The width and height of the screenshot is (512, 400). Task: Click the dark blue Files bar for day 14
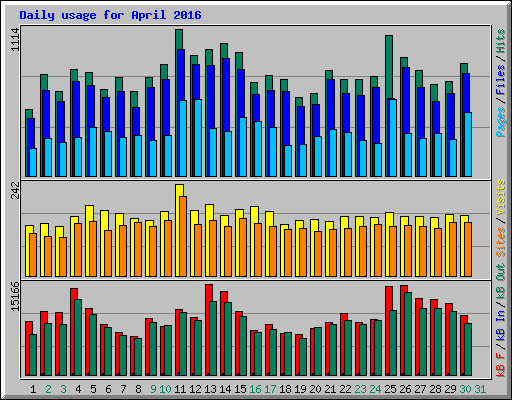(227, 95)
